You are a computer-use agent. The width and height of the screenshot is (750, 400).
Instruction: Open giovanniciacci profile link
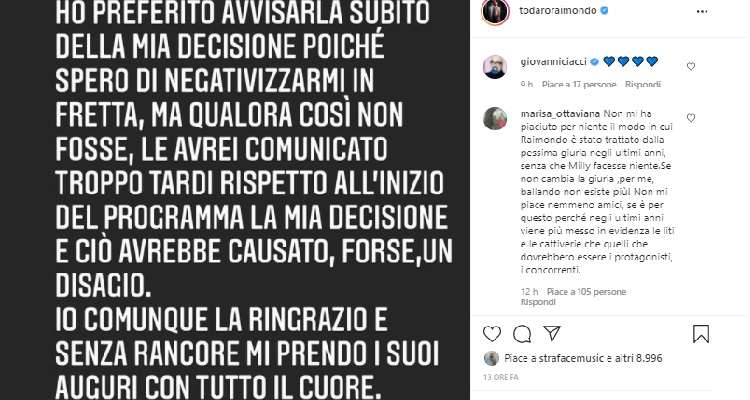tap(555, 61)
